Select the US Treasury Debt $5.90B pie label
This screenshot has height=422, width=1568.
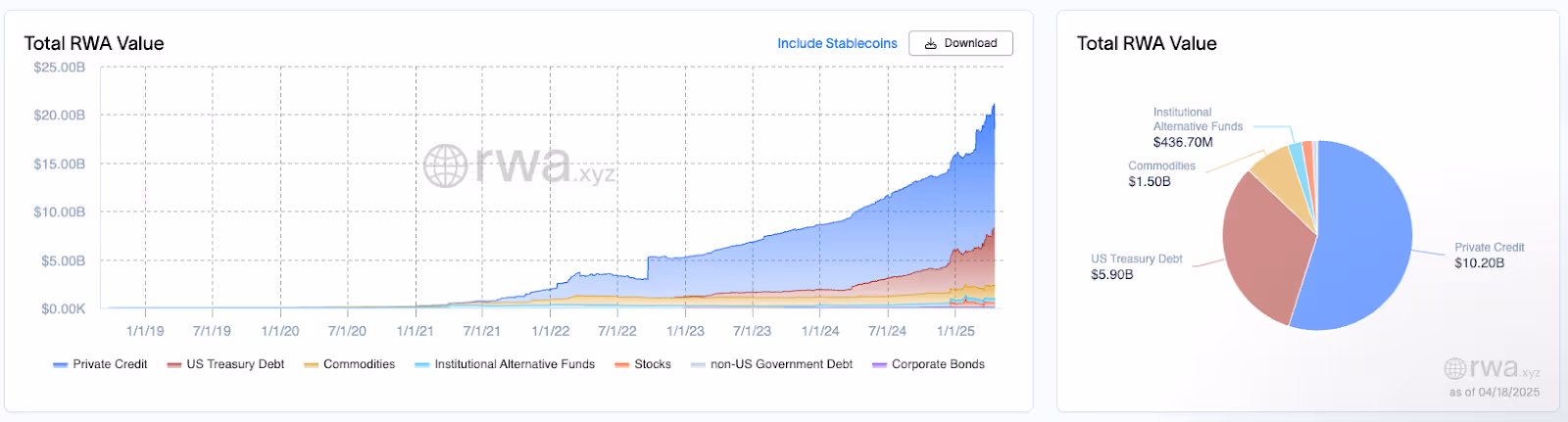(x=1136, y=267)
